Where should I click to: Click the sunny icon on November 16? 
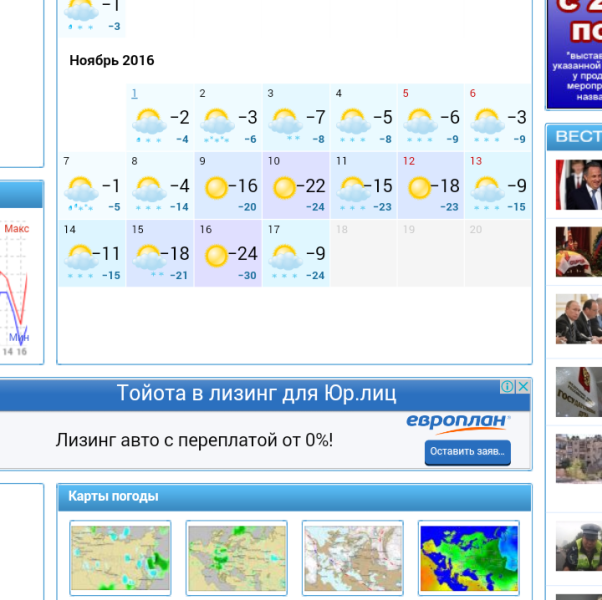(216, 255)
